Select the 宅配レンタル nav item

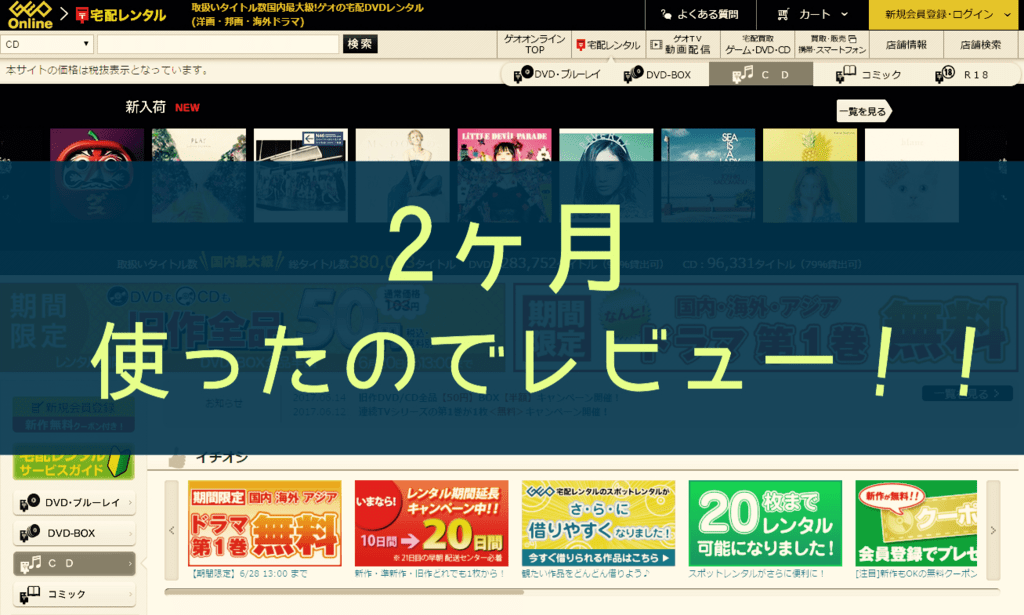[x=609, y=44]
